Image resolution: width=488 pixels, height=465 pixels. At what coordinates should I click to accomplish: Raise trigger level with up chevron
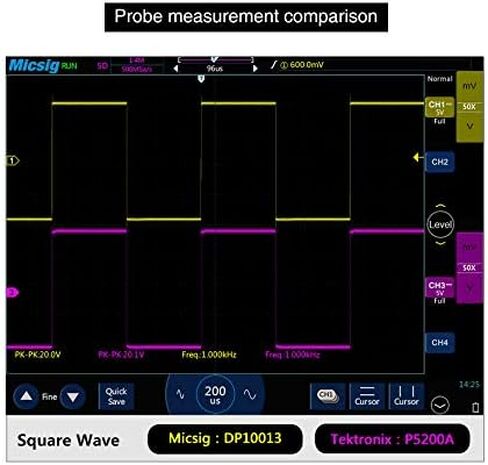pos(440,206)
